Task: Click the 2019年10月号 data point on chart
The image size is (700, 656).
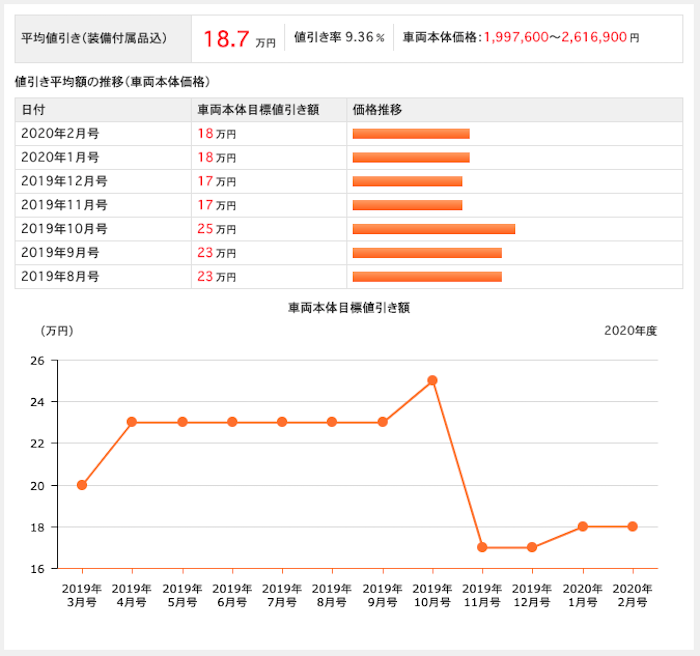Action: tap(432, 380)
